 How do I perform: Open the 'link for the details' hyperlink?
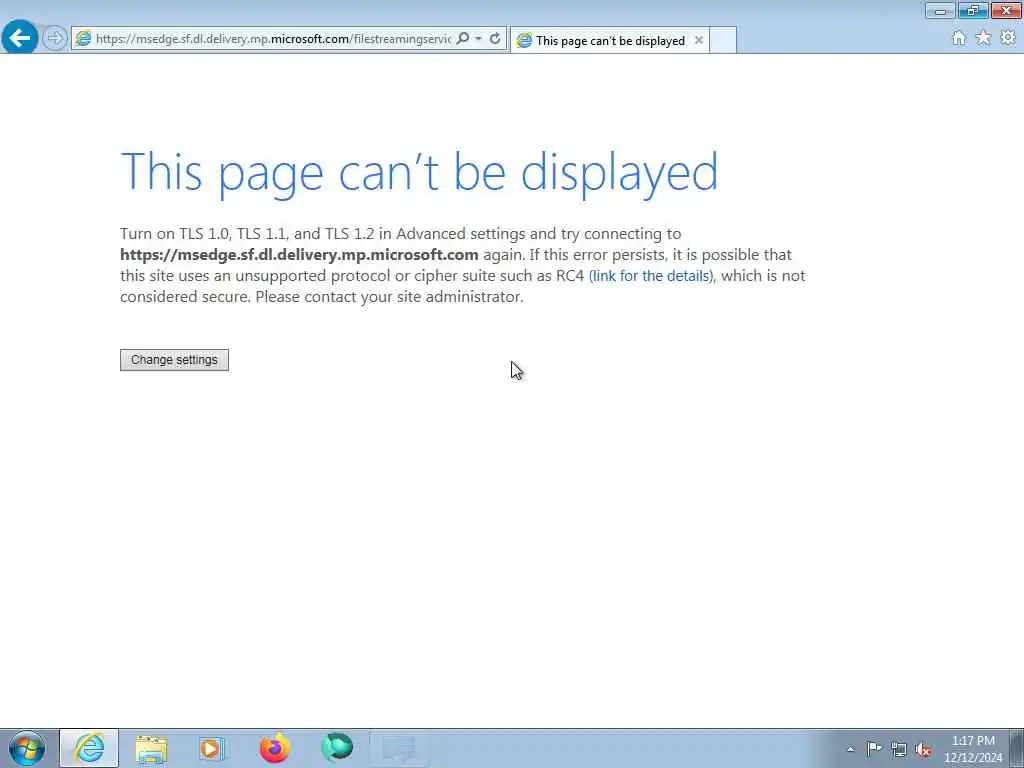[x=652, y=276]
